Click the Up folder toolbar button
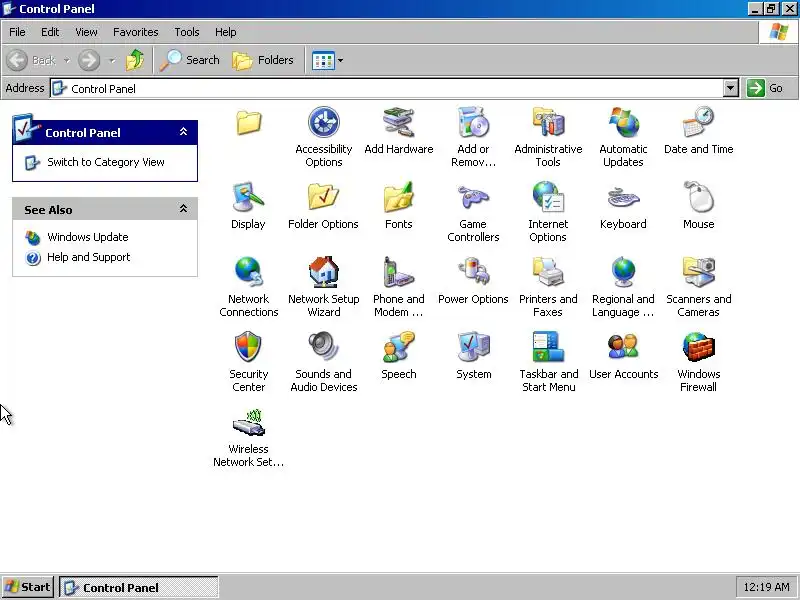The width and height of the screenshot is (800, 600). [135, 60]
